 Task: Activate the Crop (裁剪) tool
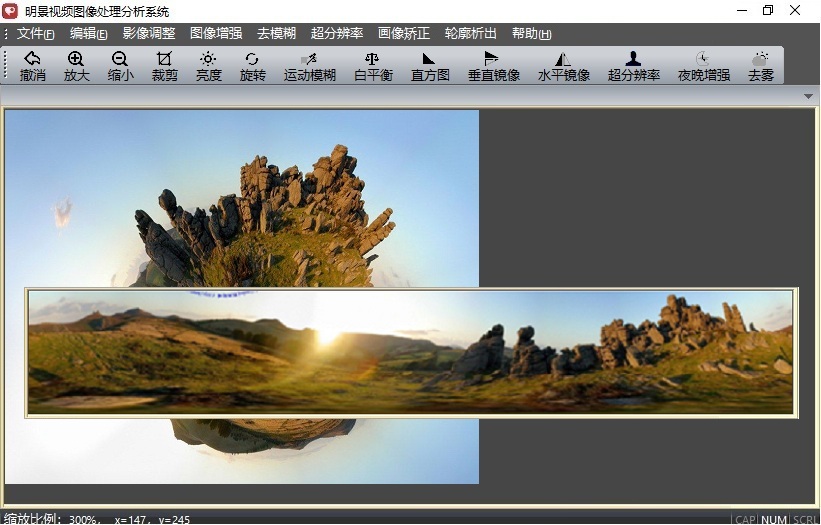[164, 66]
